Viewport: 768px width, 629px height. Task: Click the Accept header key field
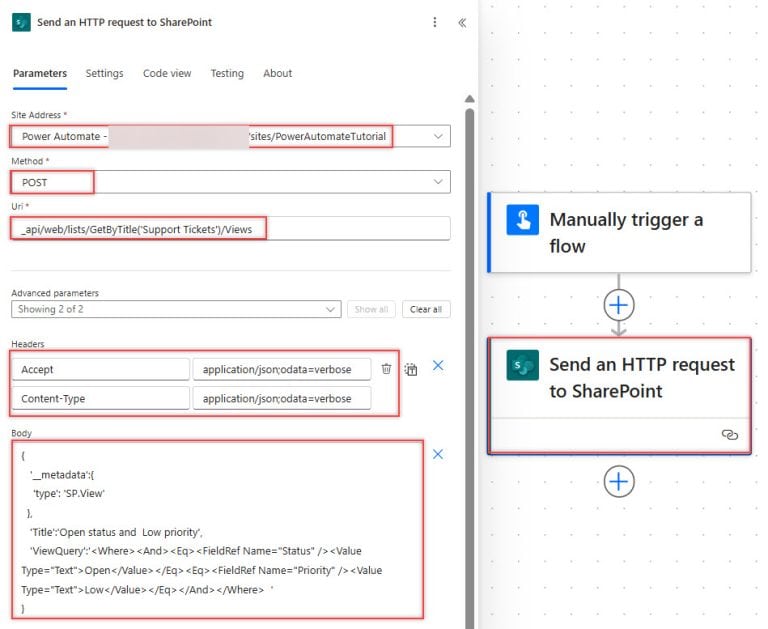tap(100, 369)
